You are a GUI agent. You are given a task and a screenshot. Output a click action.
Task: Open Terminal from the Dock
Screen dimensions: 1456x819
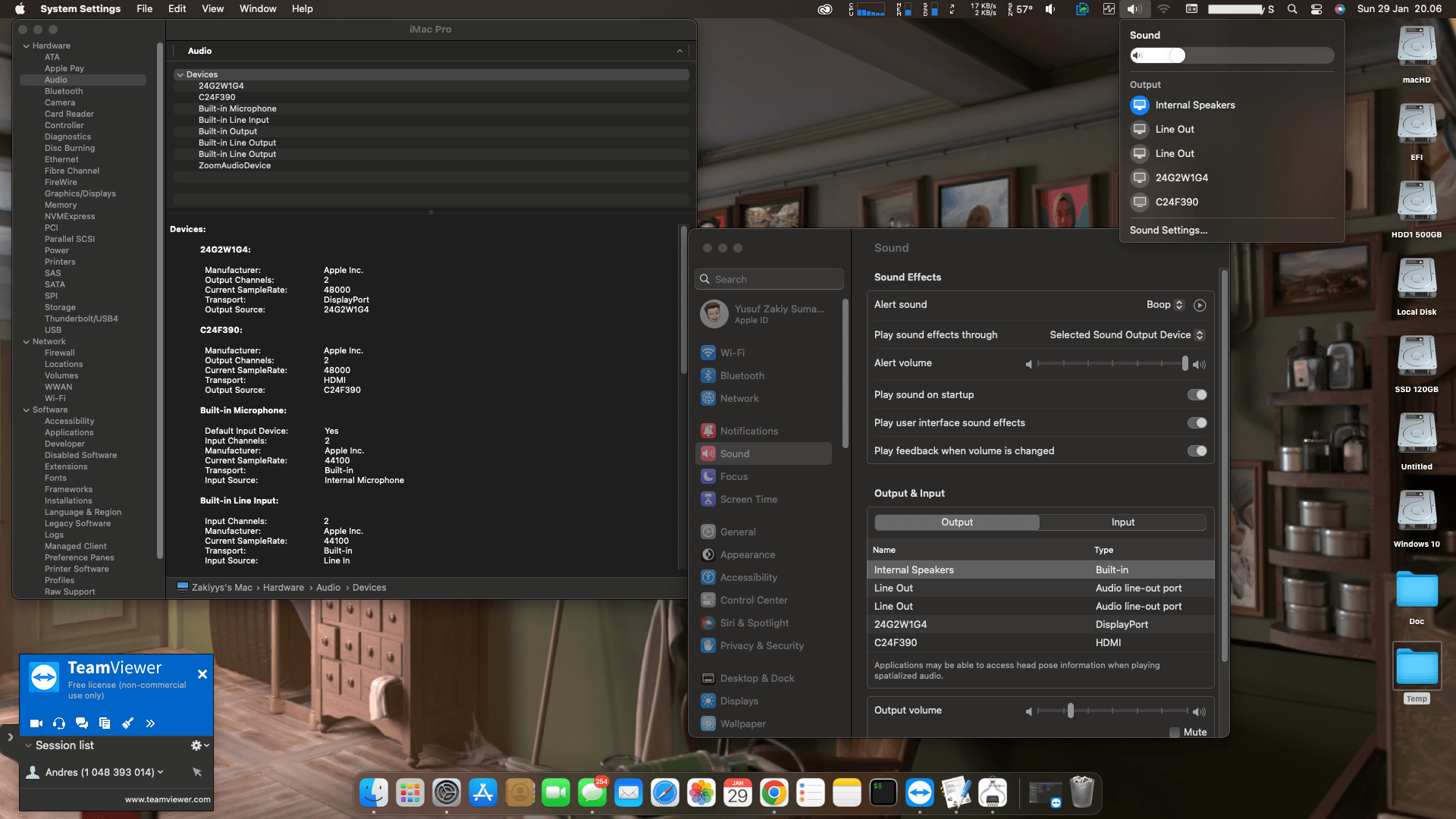883,793
